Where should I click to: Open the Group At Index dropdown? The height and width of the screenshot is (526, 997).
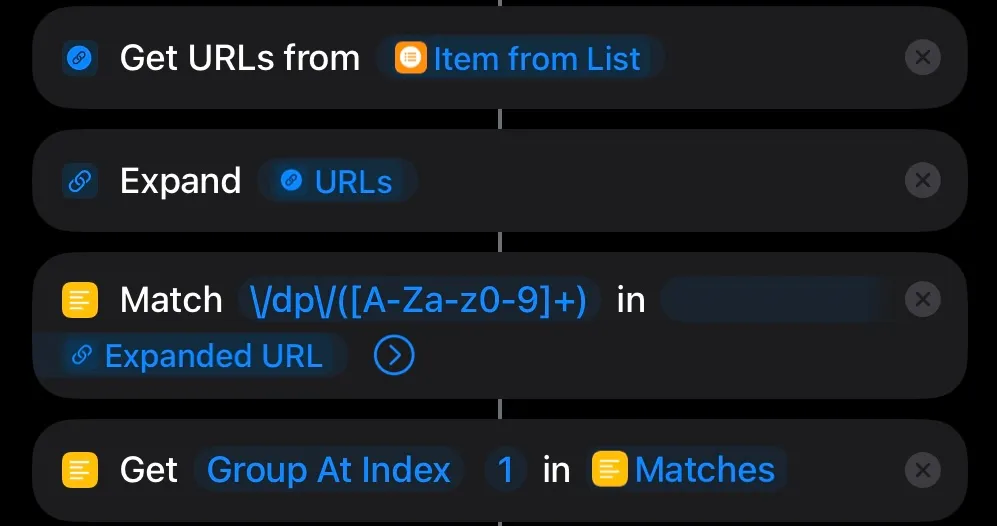(329, 470)
